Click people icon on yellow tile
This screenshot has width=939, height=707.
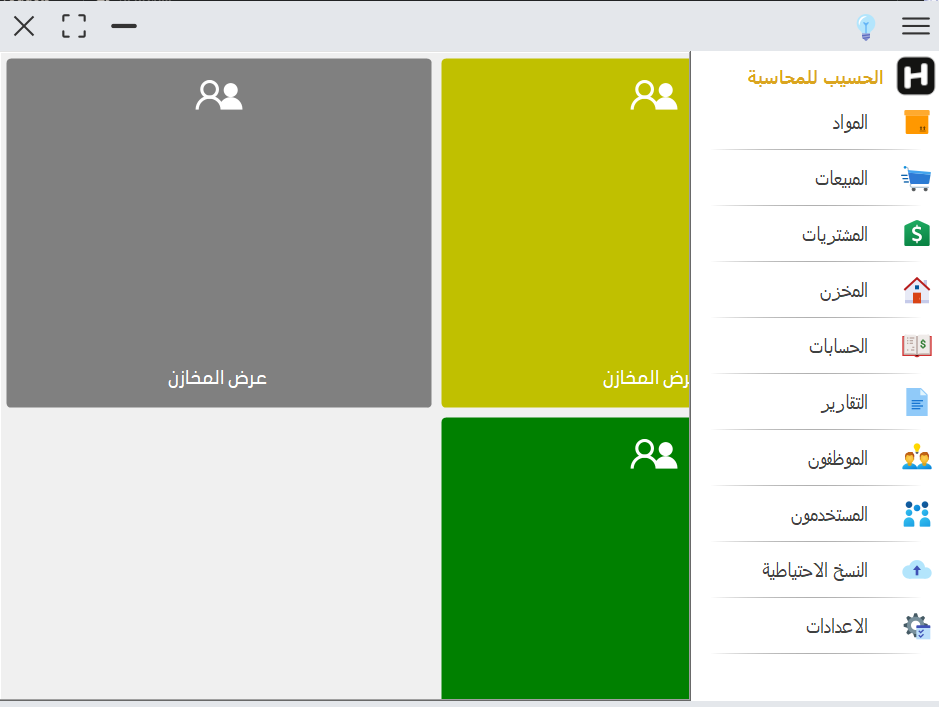pos(654,95)
